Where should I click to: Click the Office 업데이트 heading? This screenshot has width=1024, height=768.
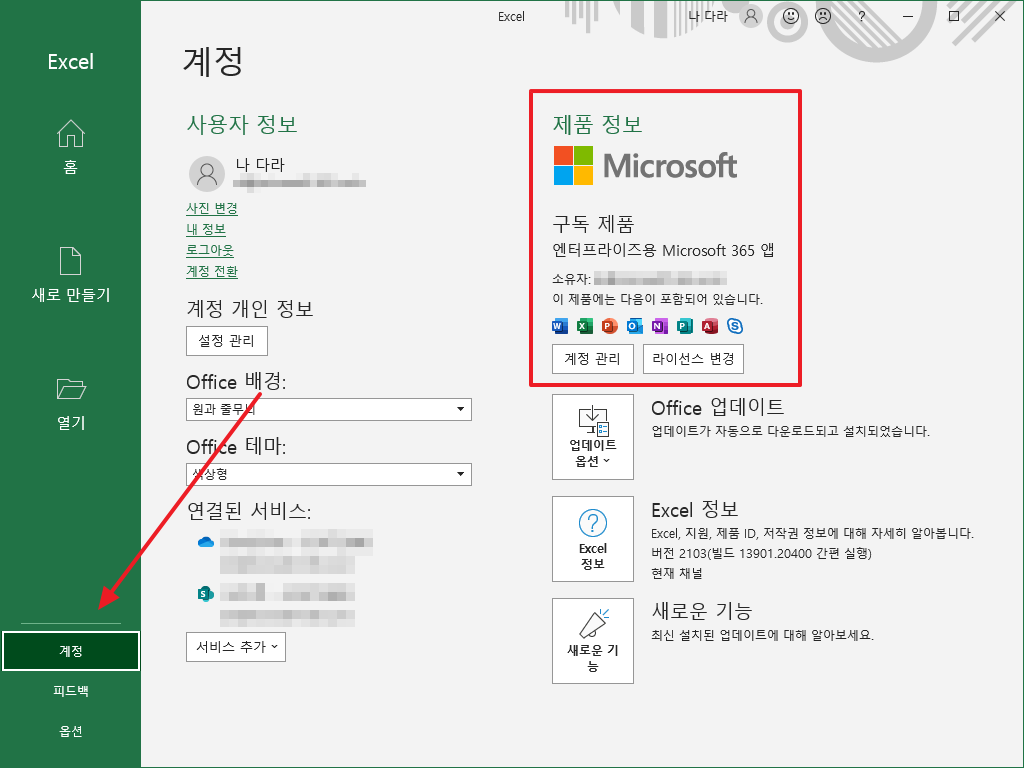pos(718,408)
